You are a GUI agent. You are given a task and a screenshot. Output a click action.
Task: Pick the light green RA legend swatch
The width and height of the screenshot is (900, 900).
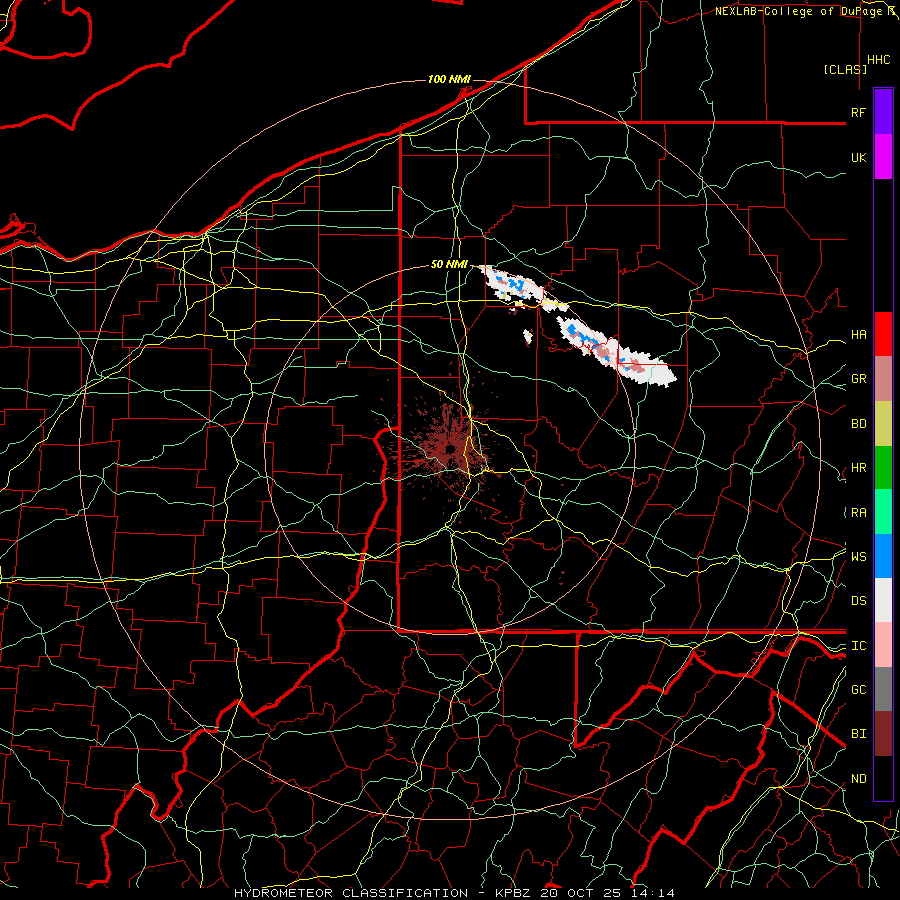(x=883, y=512)
